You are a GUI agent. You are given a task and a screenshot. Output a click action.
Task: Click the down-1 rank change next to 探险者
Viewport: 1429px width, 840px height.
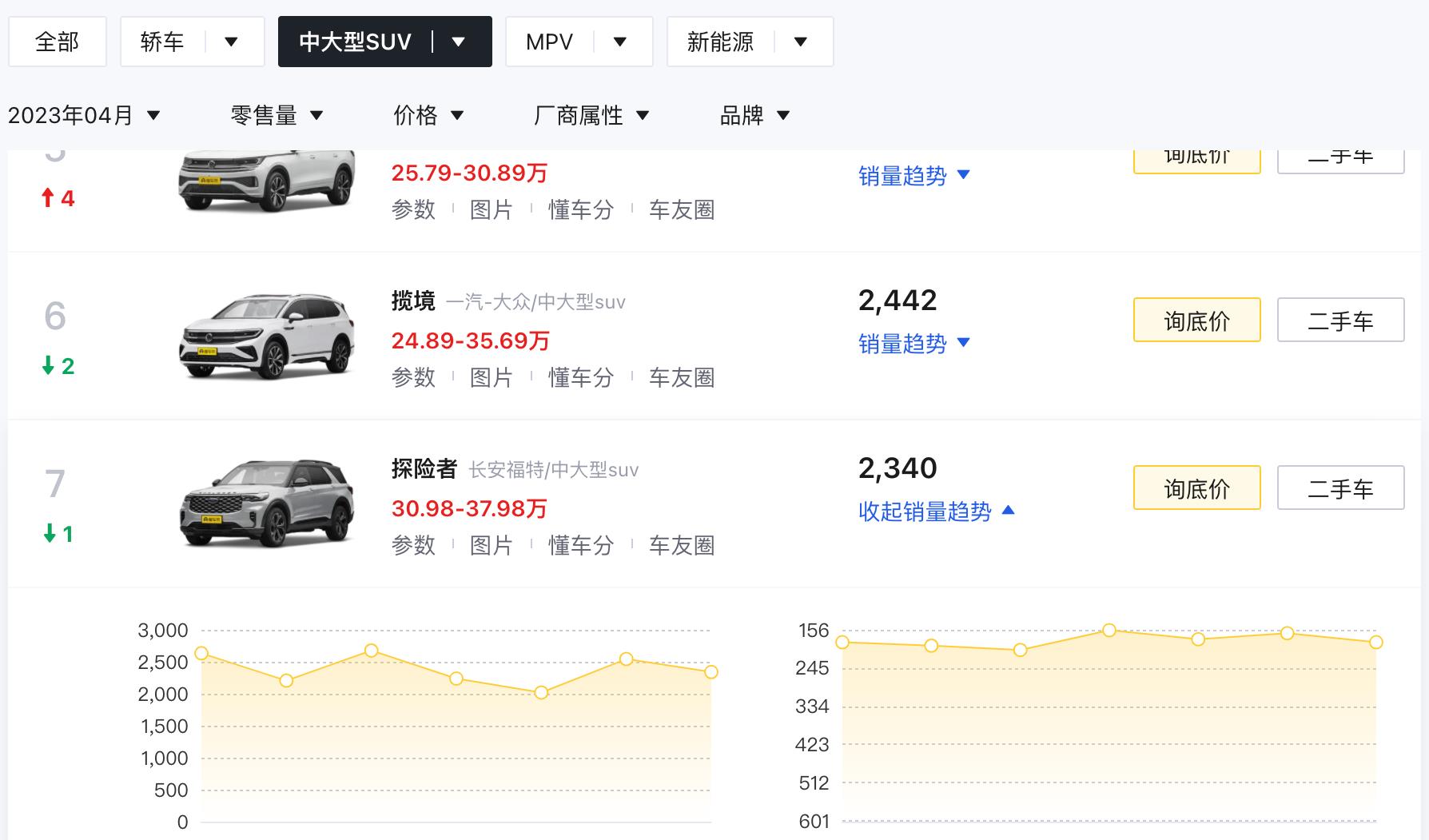[x=58, y=534]
